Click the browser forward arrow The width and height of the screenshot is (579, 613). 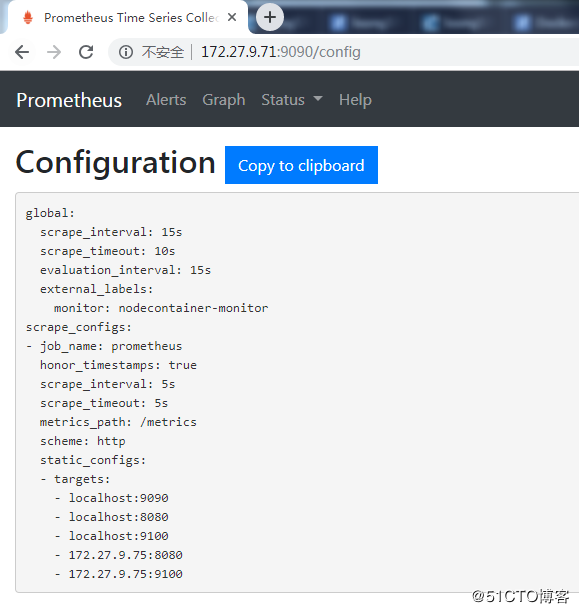[x=54, y=52]
